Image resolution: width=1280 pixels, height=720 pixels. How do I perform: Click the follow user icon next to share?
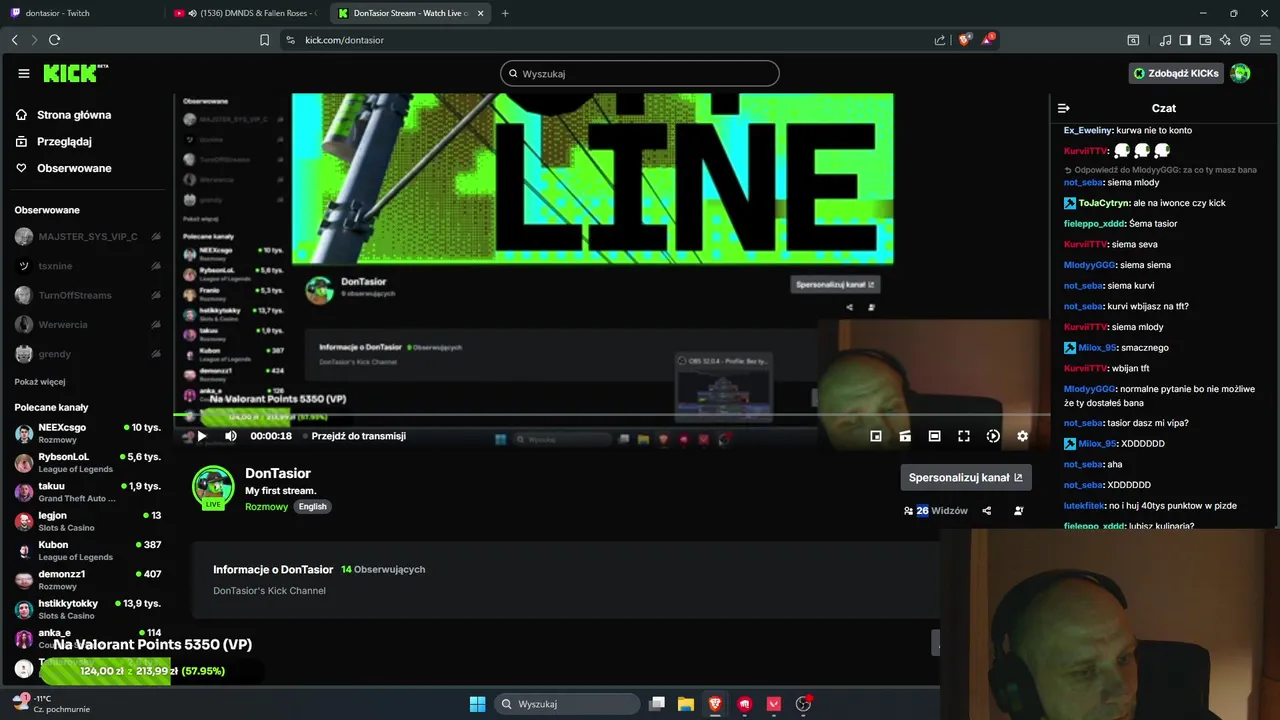coord(1019,510)
